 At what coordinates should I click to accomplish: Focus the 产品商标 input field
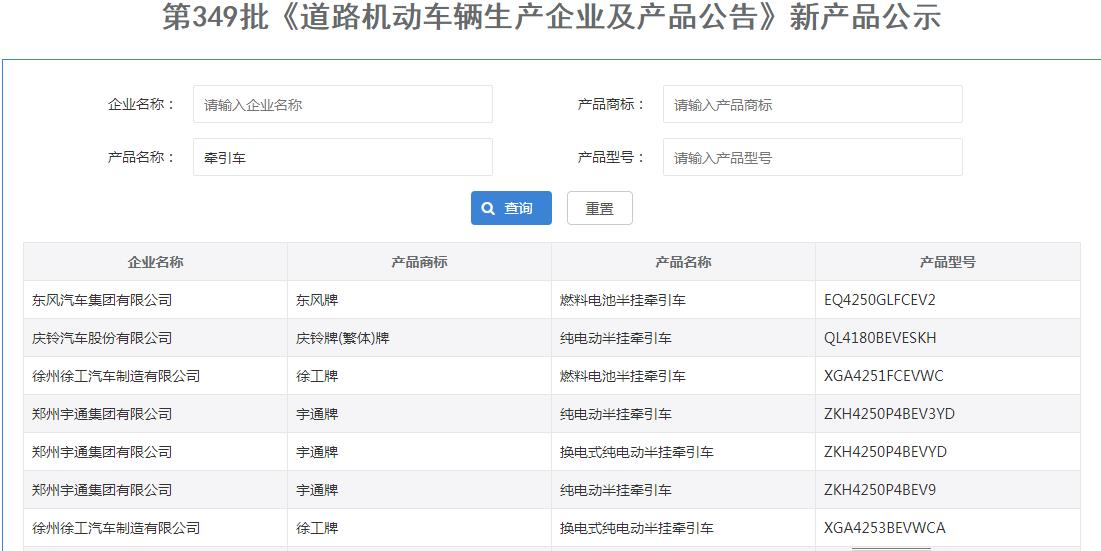812,105
